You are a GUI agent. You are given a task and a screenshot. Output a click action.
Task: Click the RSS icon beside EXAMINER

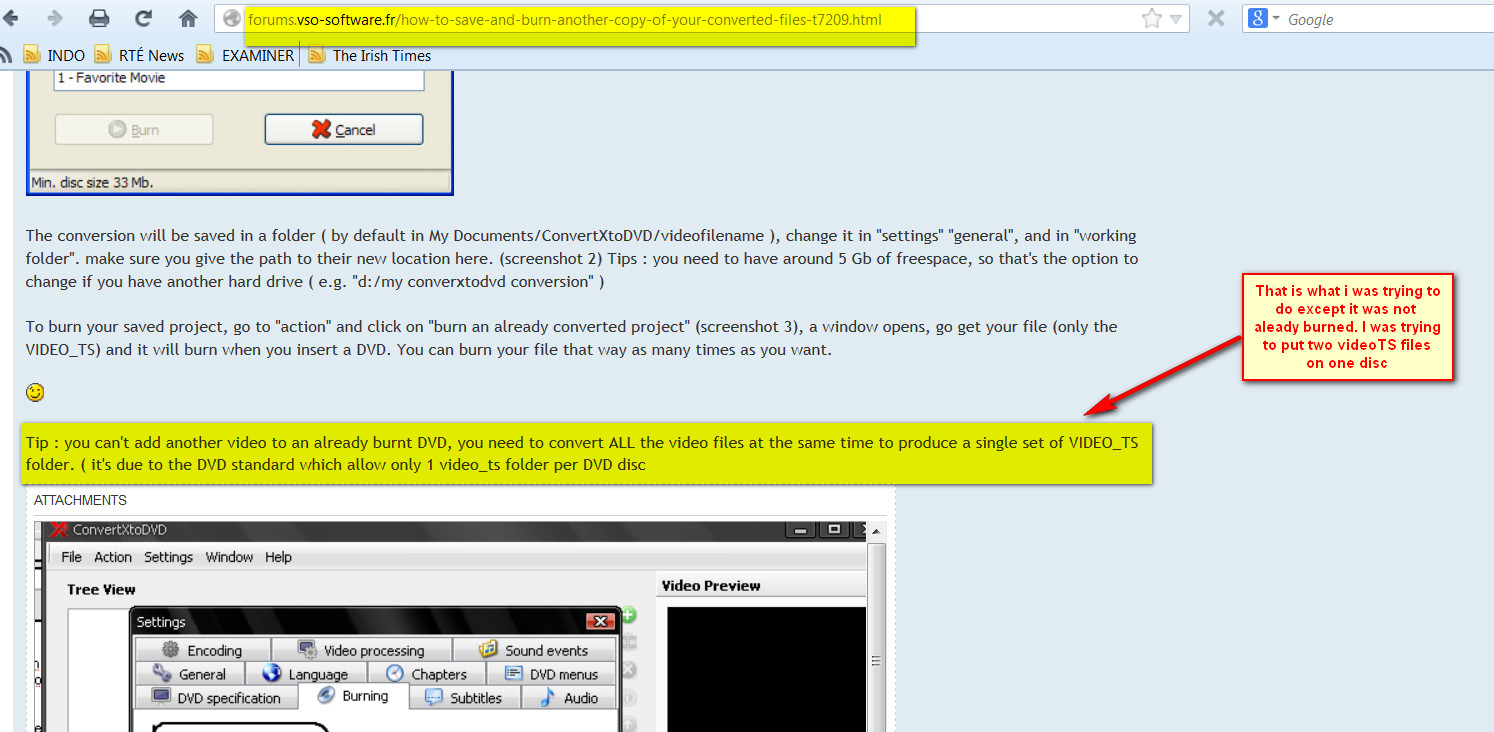(x=205, y=55)
